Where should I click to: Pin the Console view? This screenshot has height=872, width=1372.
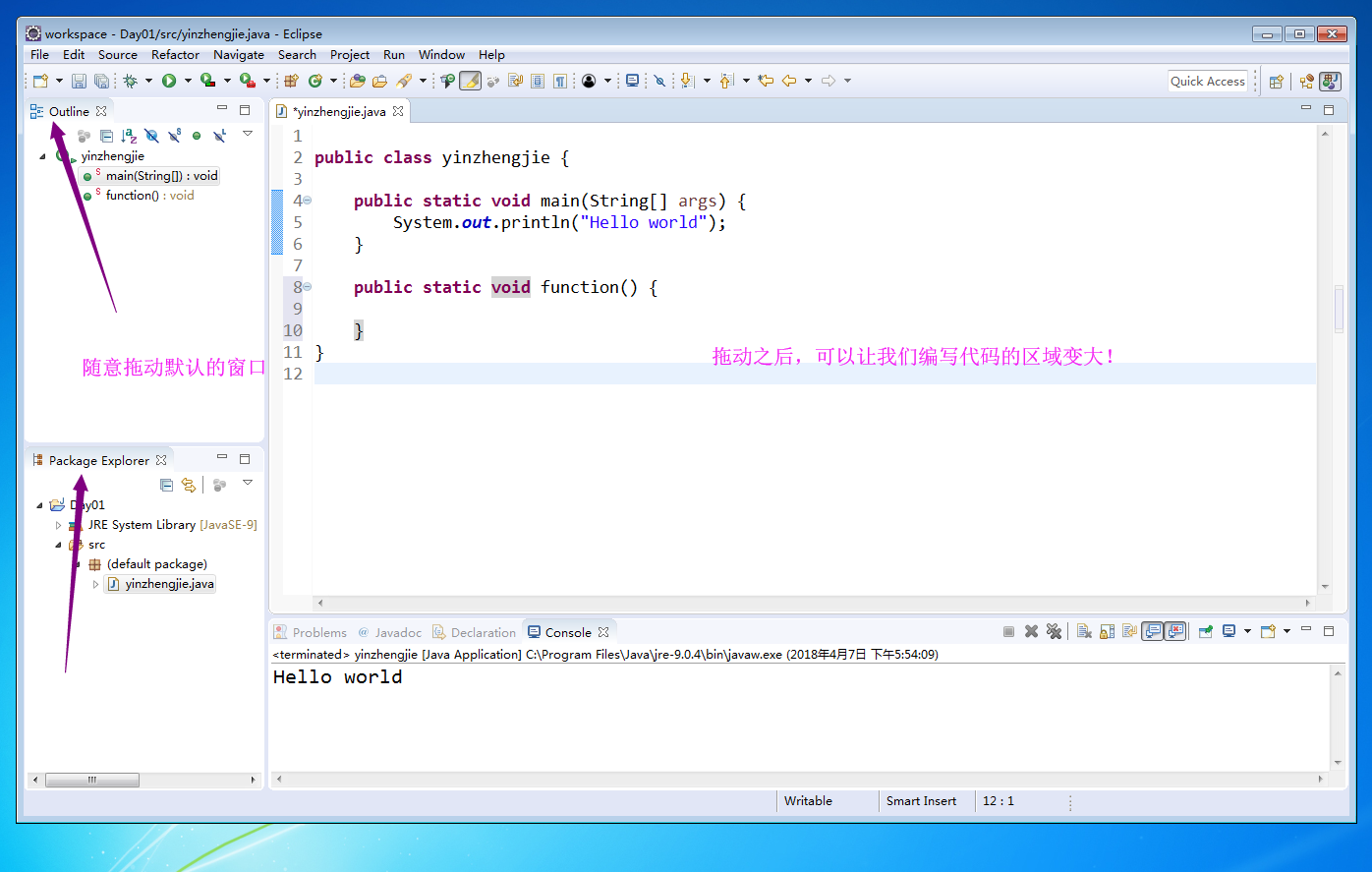point(1205,631)
